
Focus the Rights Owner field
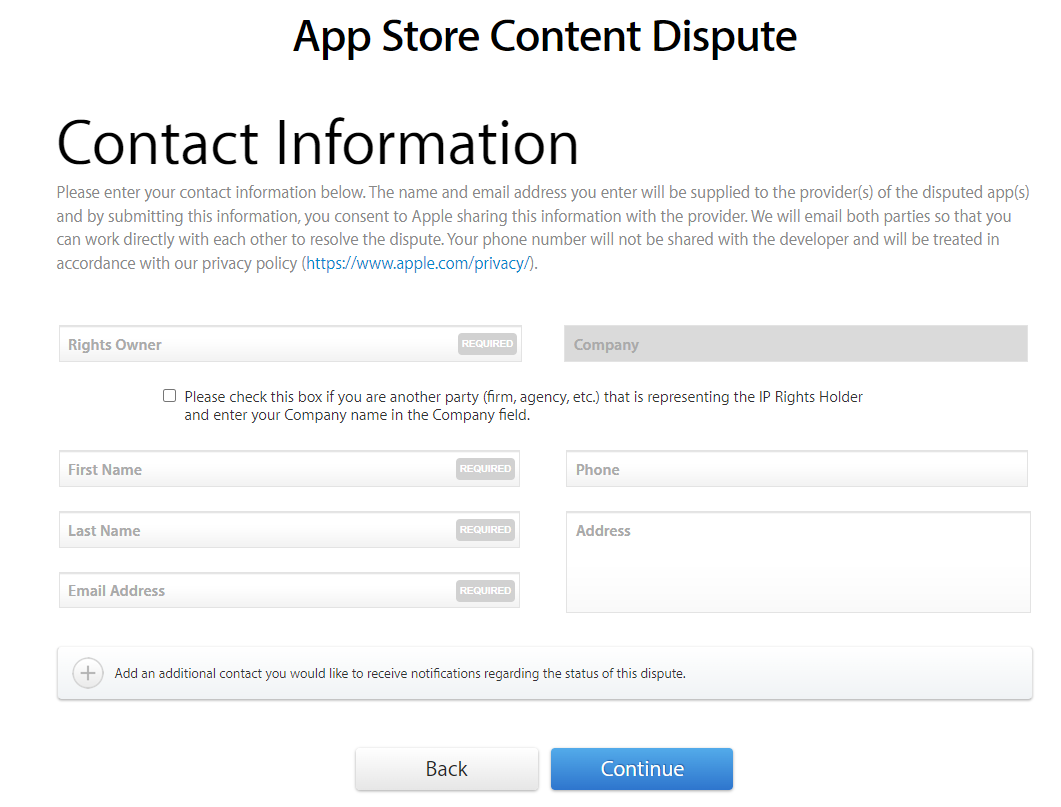pyautogui.click(x=290, y=344)
